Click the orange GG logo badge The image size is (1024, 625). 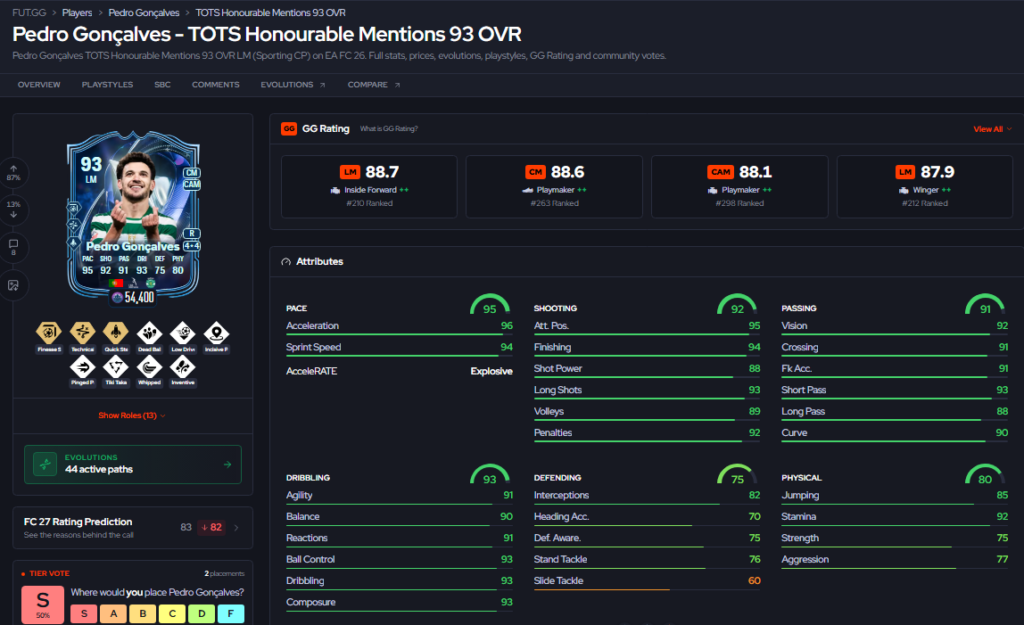click(289, 129)
